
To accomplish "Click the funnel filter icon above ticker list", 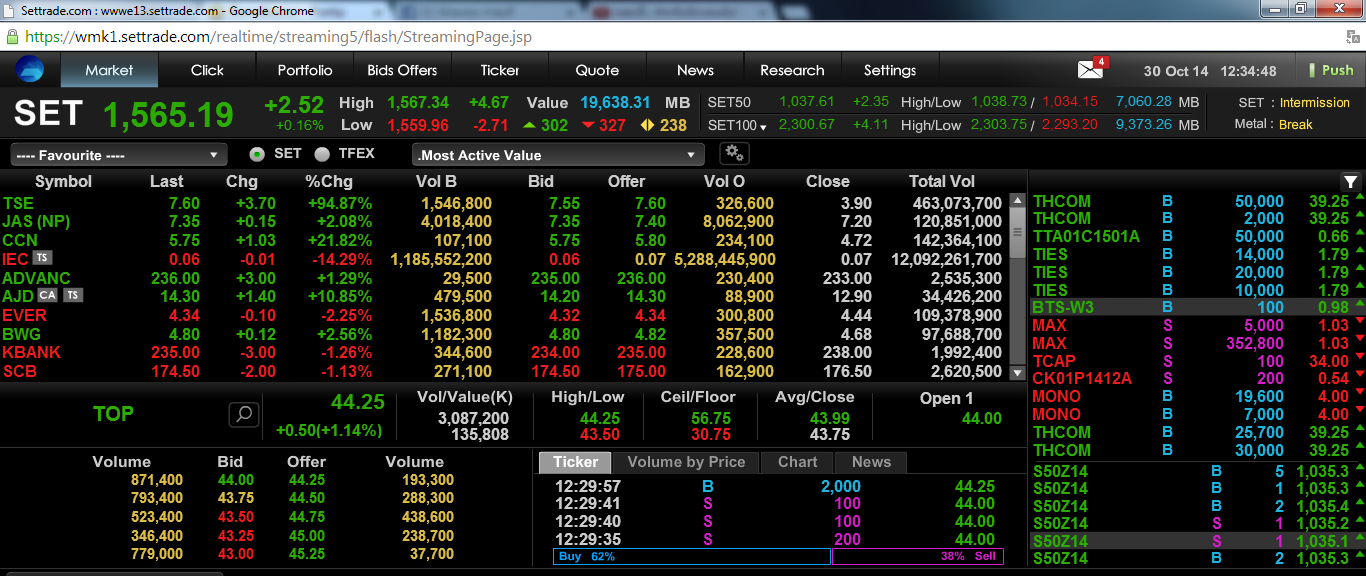I will pos(1351,182).
